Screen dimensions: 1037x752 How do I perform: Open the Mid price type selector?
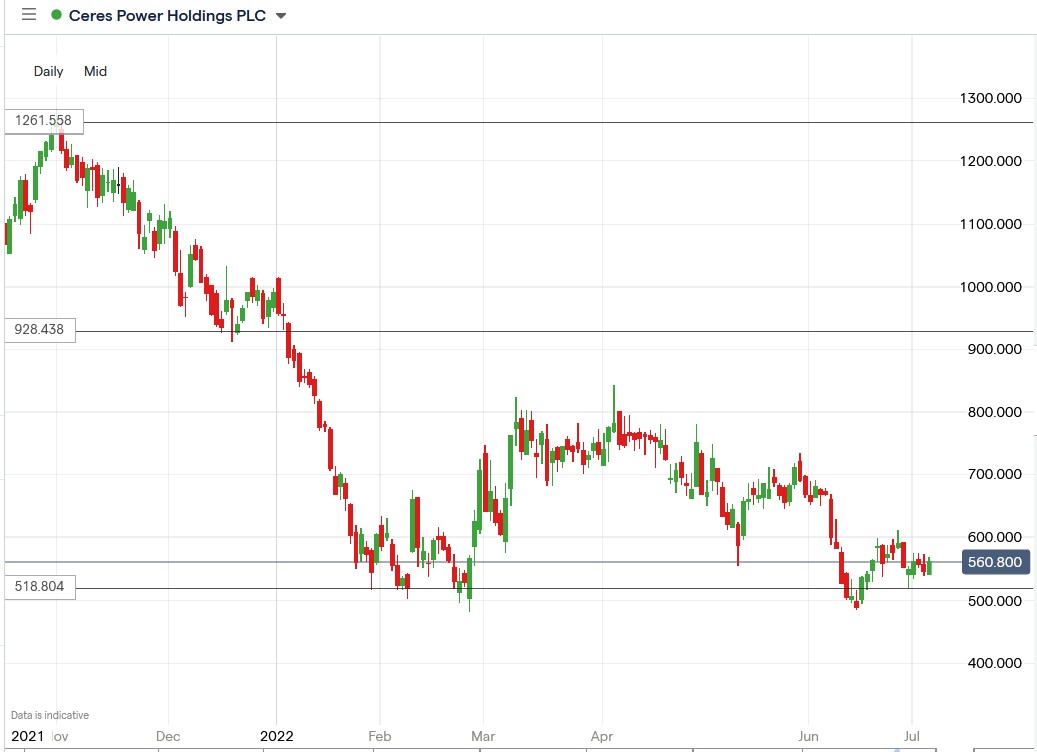click(x=95, y=71)
